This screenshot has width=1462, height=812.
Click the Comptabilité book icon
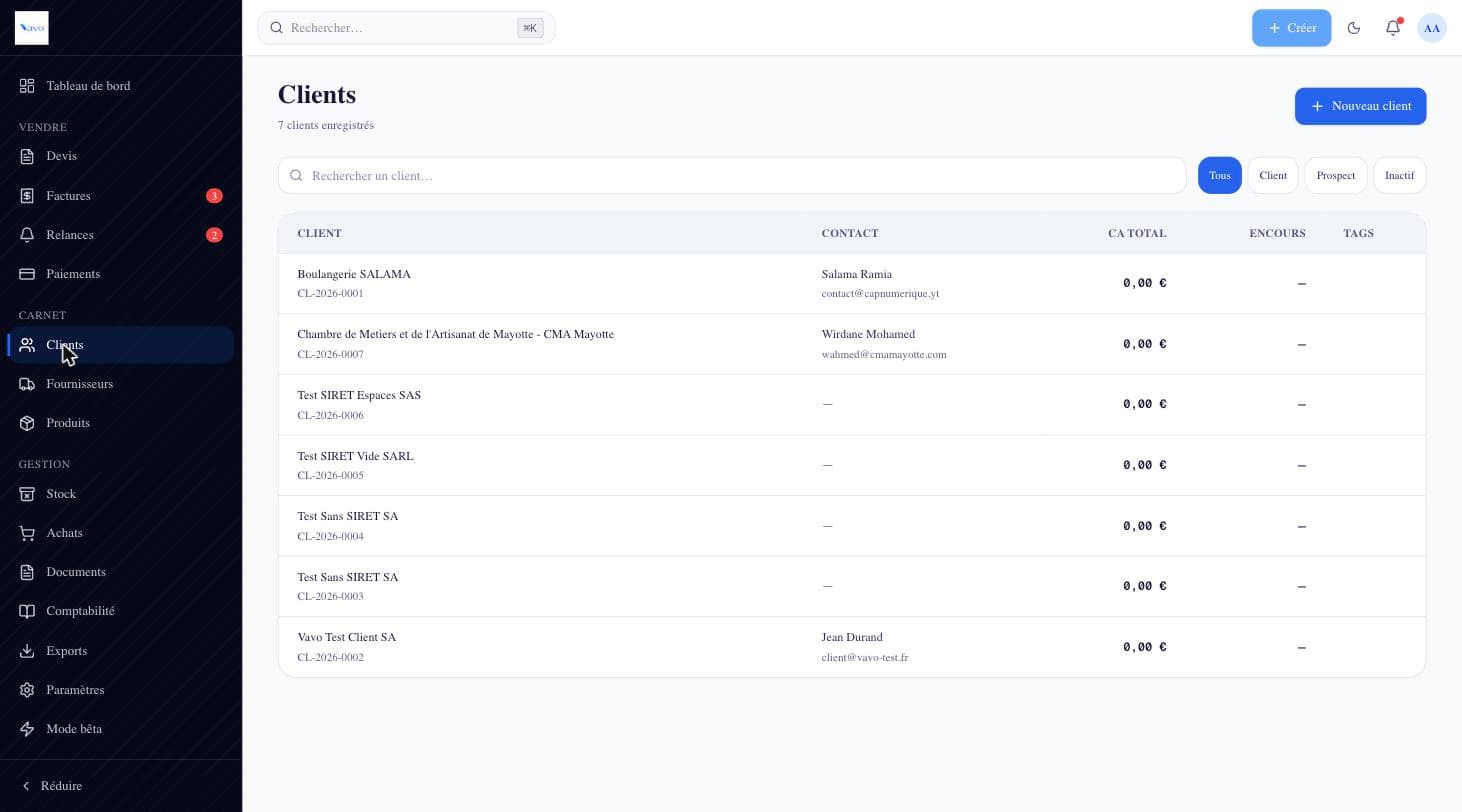tap(27, 611)
